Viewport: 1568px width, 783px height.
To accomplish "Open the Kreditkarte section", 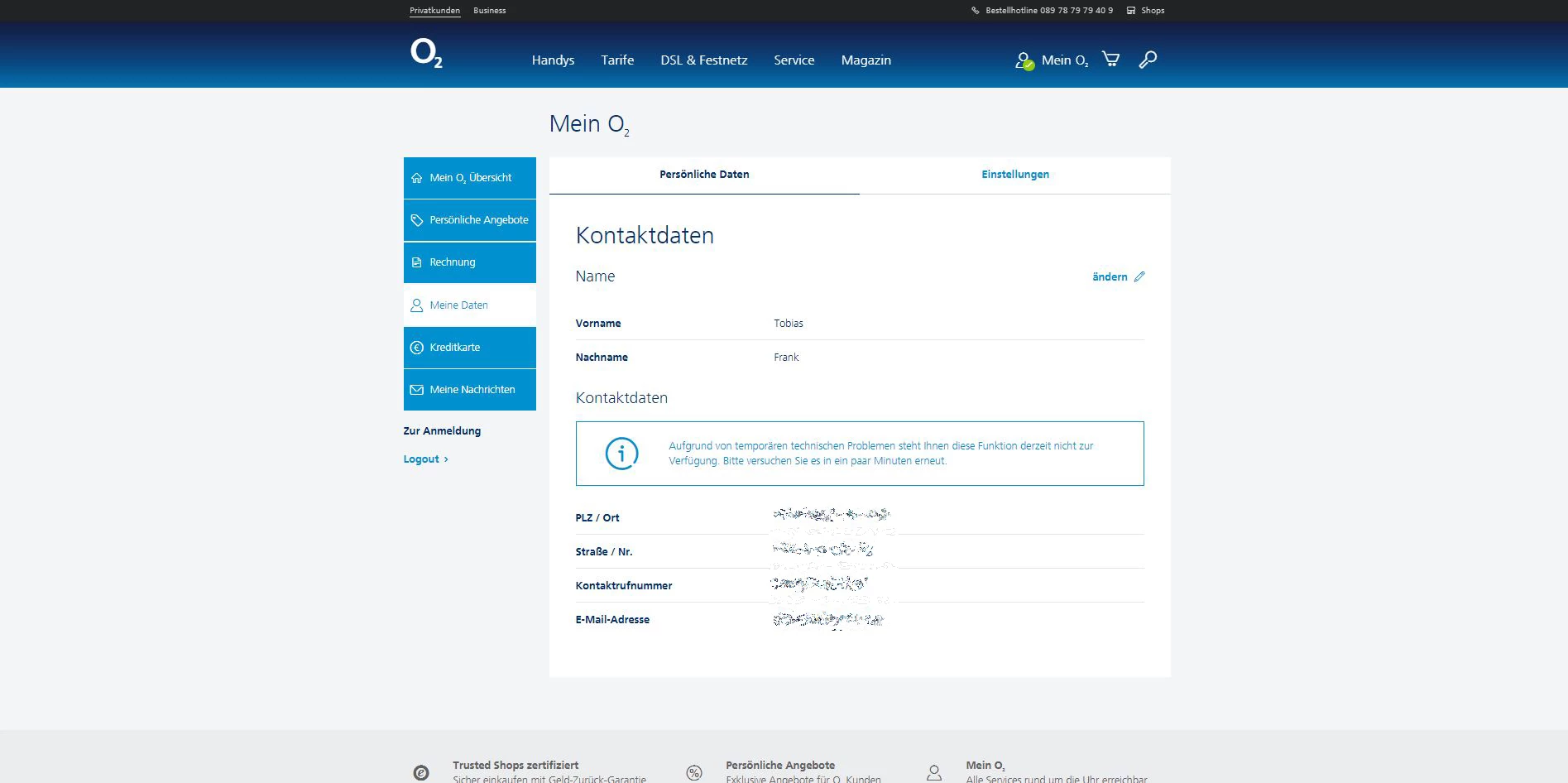I will pyautogui.click(x=470, y=348).
